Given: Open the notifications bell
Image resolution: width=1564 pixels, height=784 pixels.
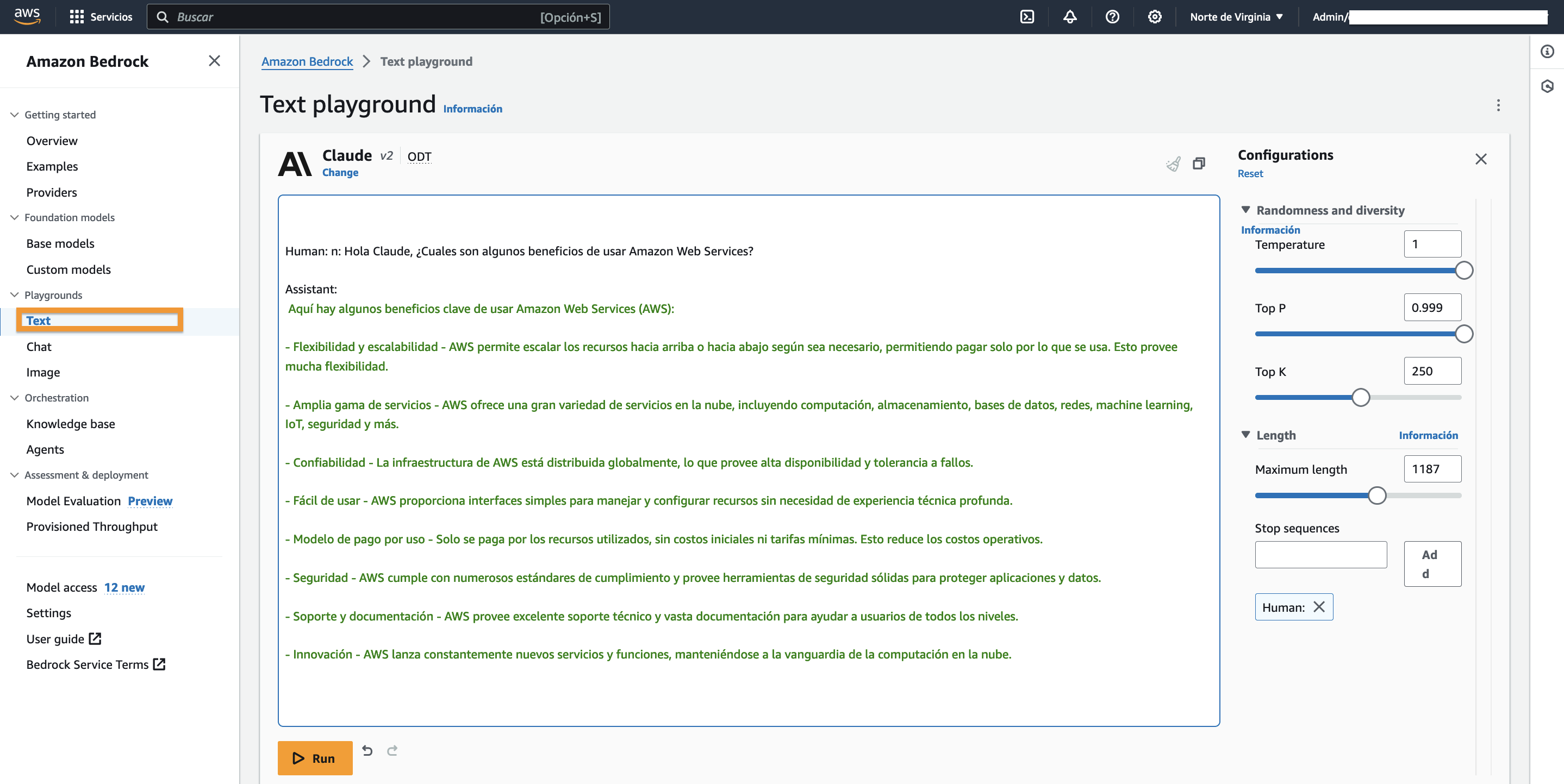Looking at the screenshot, I should (1070, 17).
